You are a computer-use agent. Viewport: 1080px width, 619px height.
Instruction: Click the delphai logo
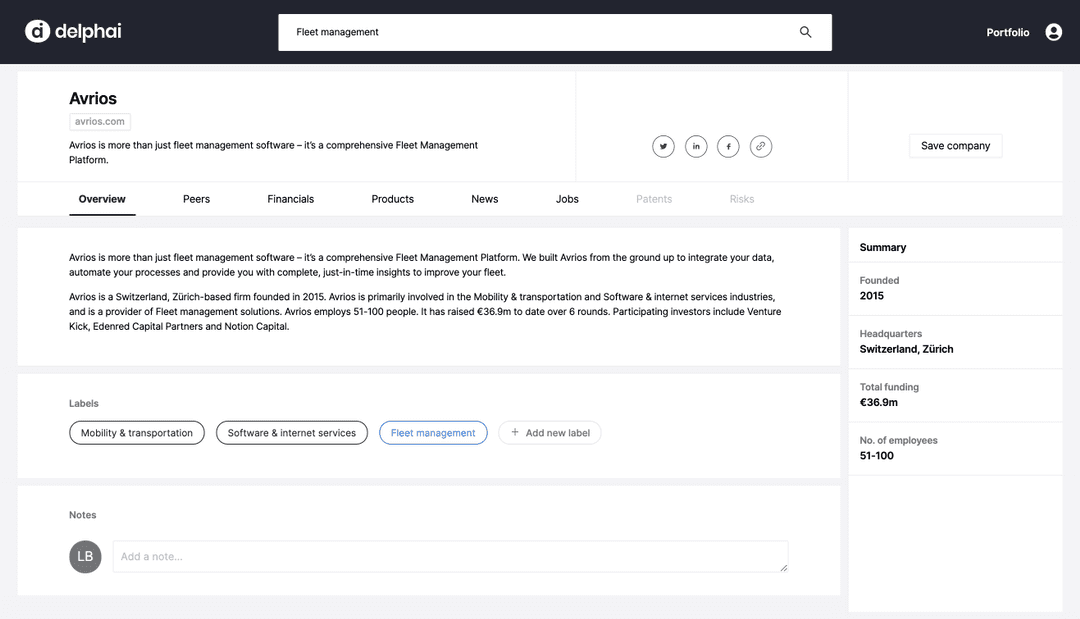pos(73,32)
